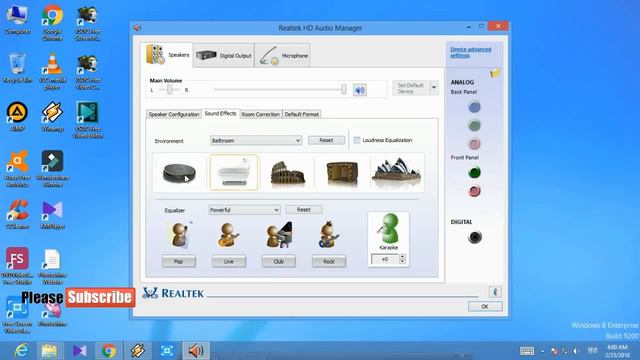640x360 pixels.
Task: Confirm with the OK button
Action: 485,307
